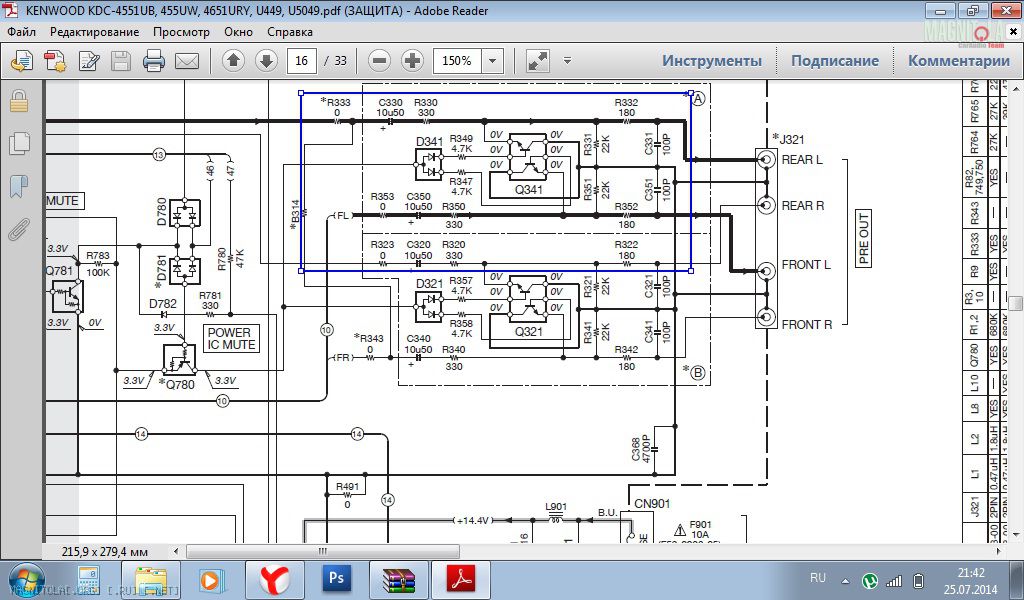The height and width of the screenshot is (600, 1024).
Task: Click the security lock icon in sidebar
Action: pyautogui.click(x=19, y=101)
